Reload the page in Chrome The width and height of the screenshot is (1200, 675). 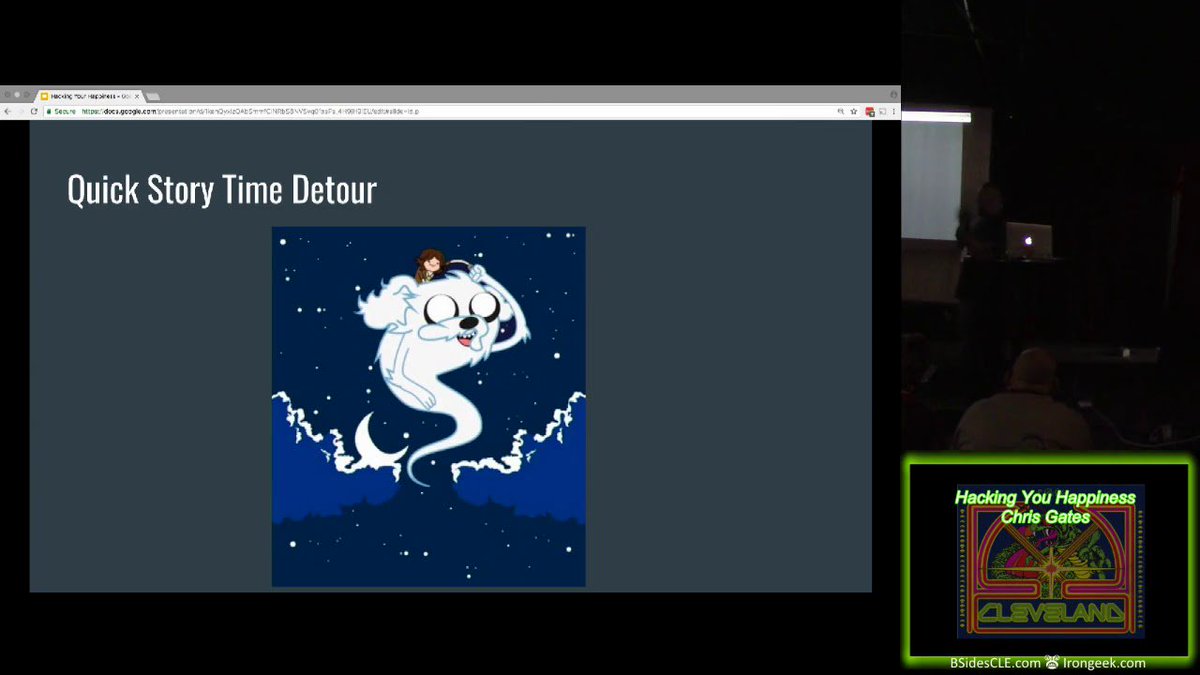click(x=34, y=111)
